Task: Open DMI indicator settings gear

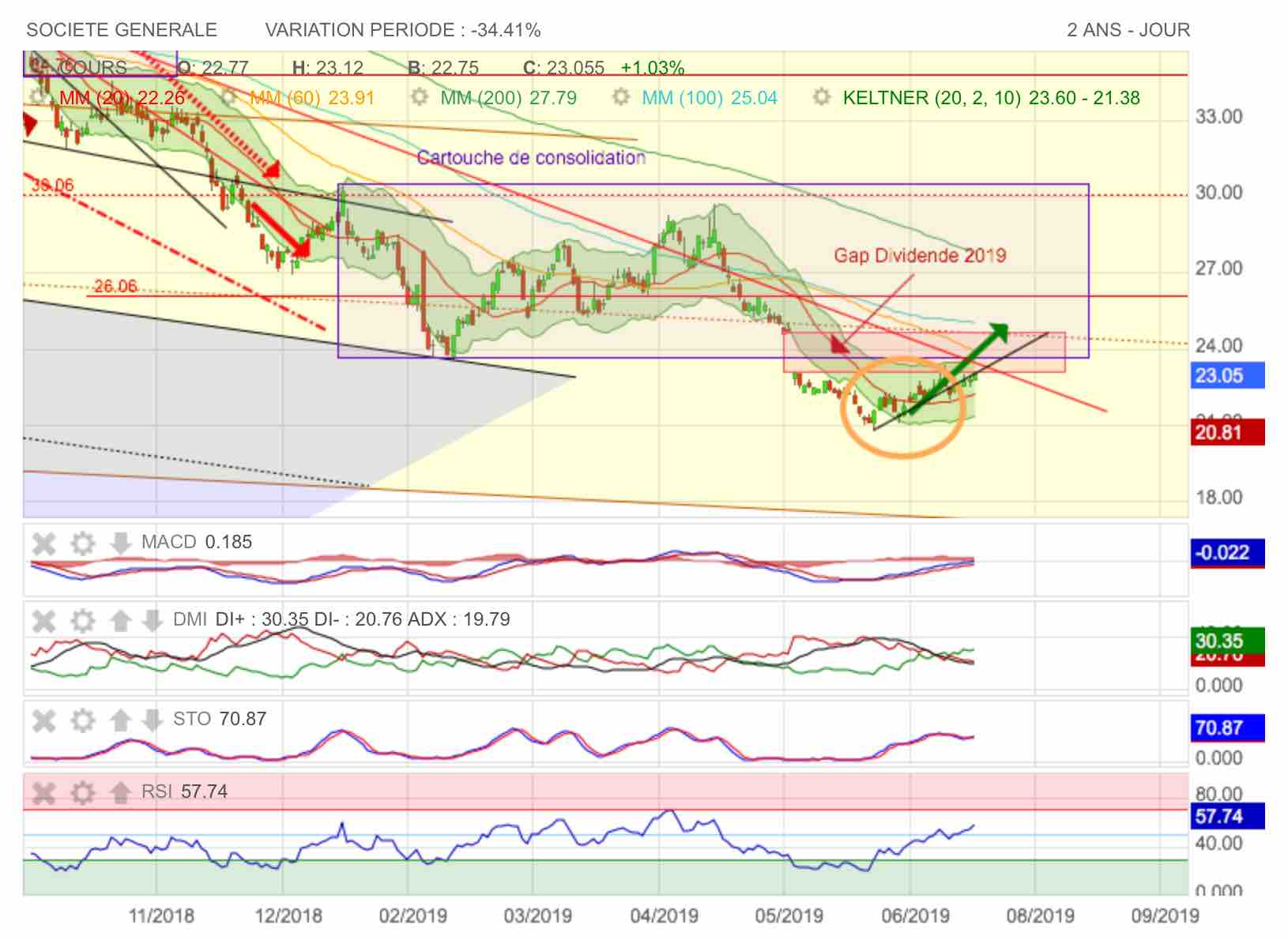Action: pyautogui.click(x=82, y=621)
